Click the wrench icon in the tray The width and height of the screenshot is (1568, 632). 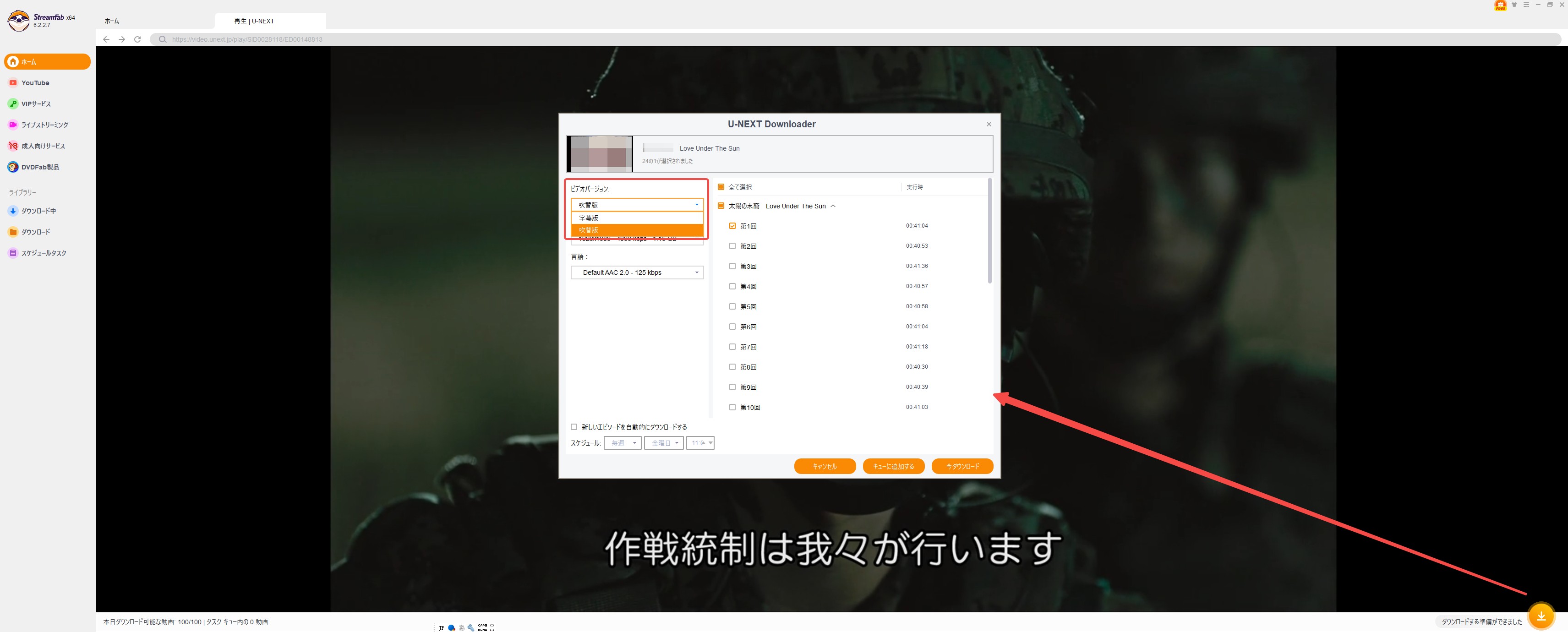[x=470, y=628]
